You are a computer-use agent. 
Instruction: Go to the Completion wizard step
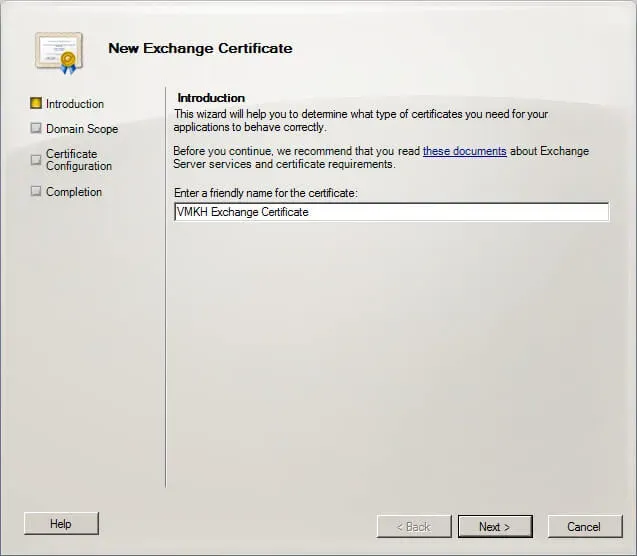pos(74,192)
